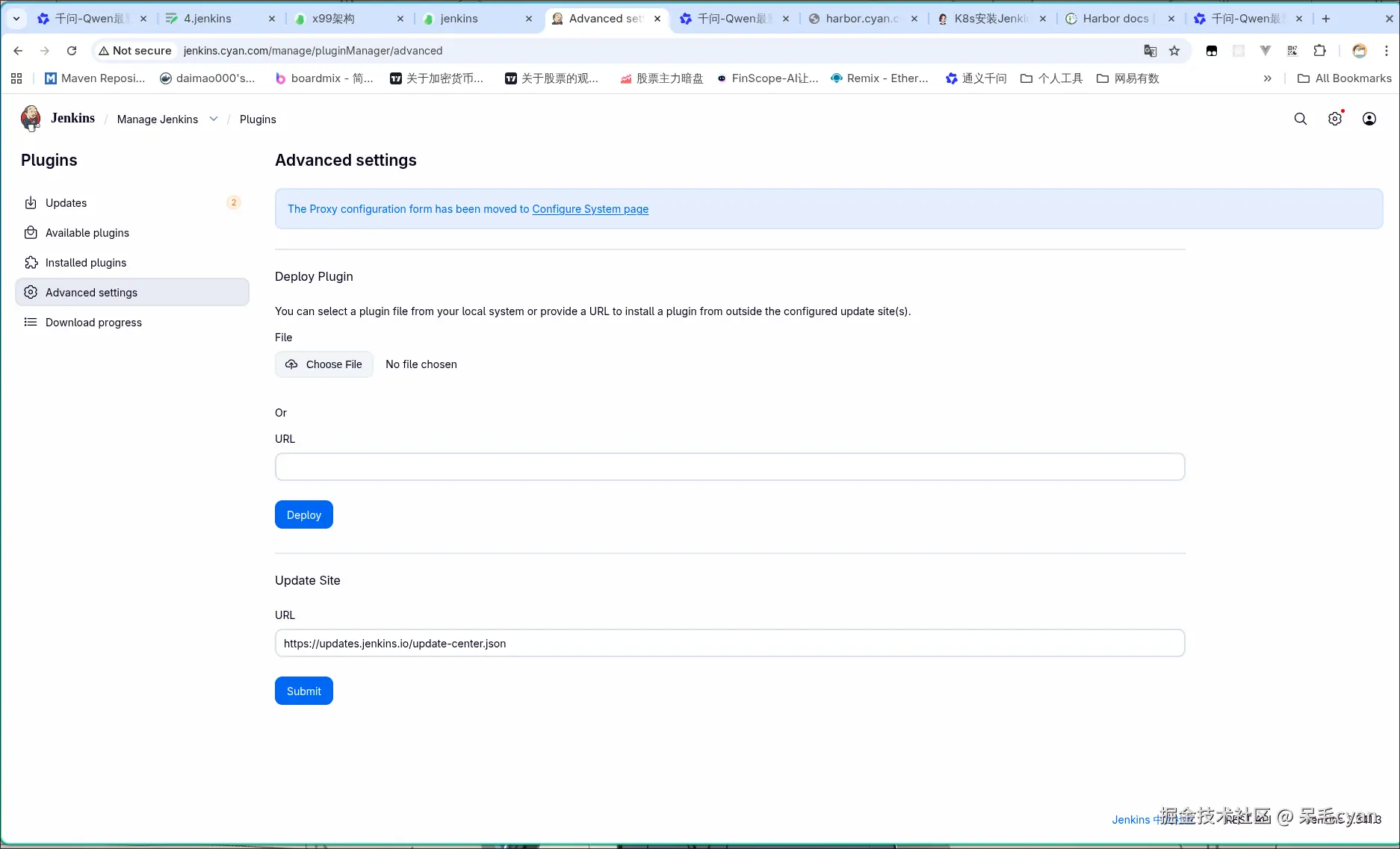Open the 通义千问 bookmark

(976, 78)
